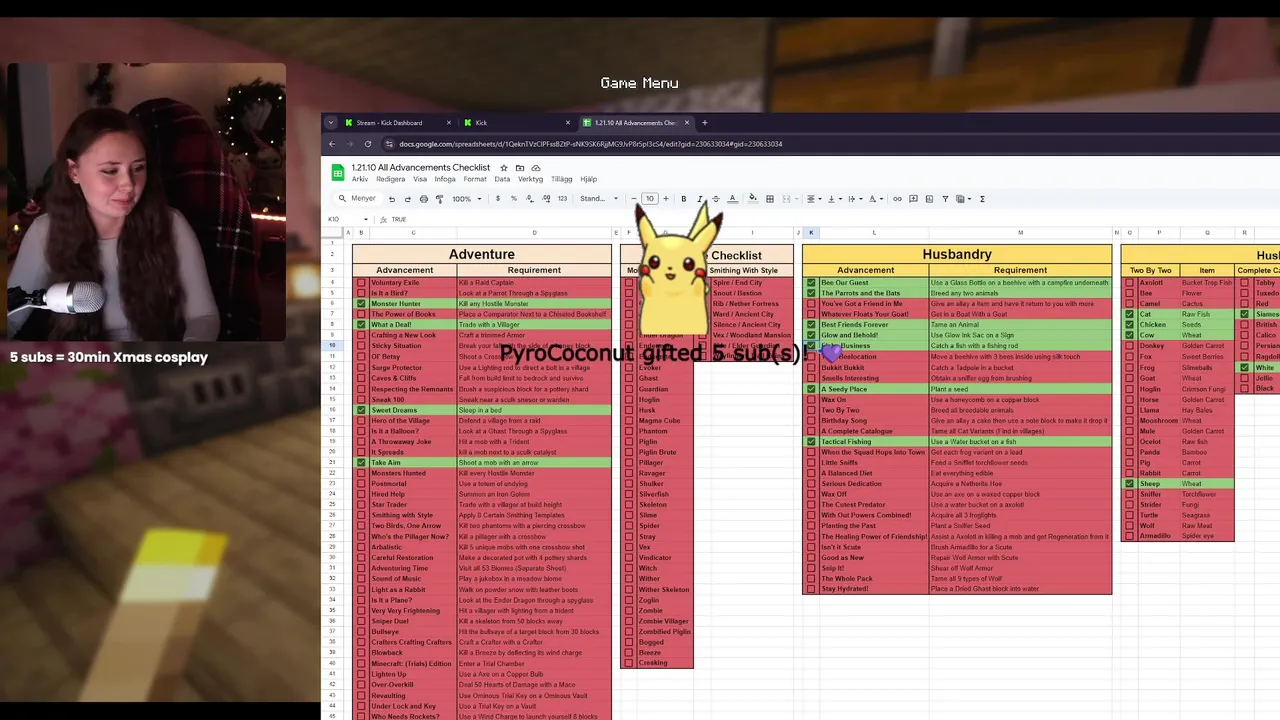The height and width of the screenshot is (720, 1280).
Task: Check the Axolotl checkbox
Action: [x=1130, y=283]
